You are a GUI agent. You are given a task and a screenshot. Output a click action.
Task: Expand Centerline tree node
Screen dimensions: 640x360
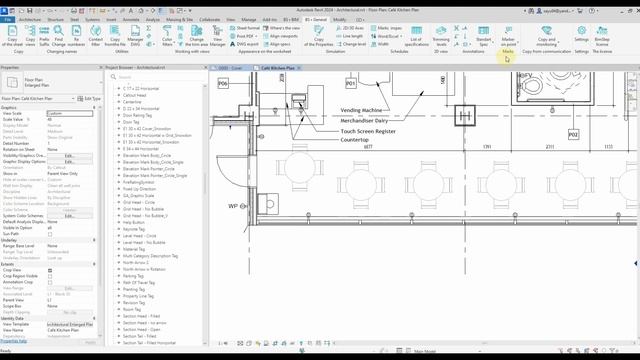point(119,102)
